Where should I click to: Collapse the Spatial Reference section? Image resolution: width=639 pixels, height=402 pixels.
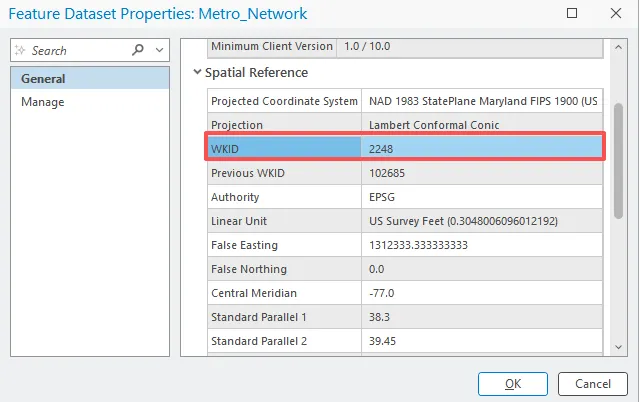point(197,73)
